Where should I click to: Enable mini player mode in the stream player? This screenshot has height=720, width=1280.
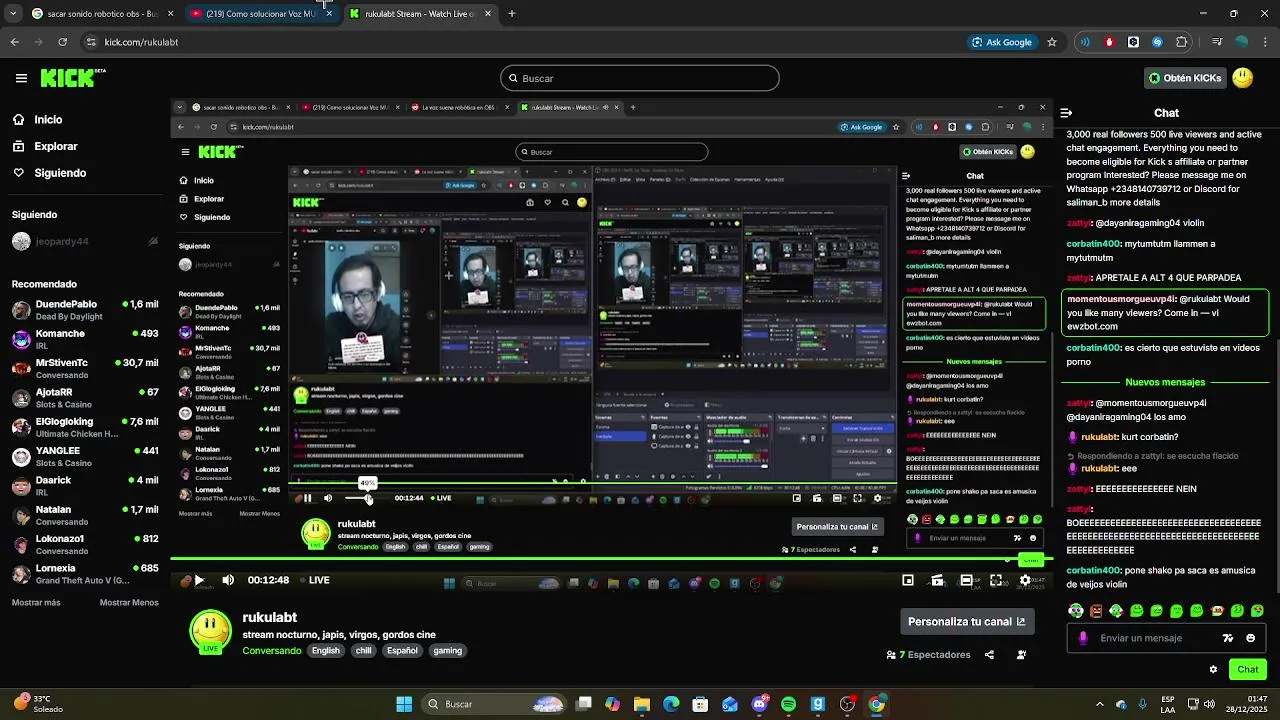click(x=908, y=580)
